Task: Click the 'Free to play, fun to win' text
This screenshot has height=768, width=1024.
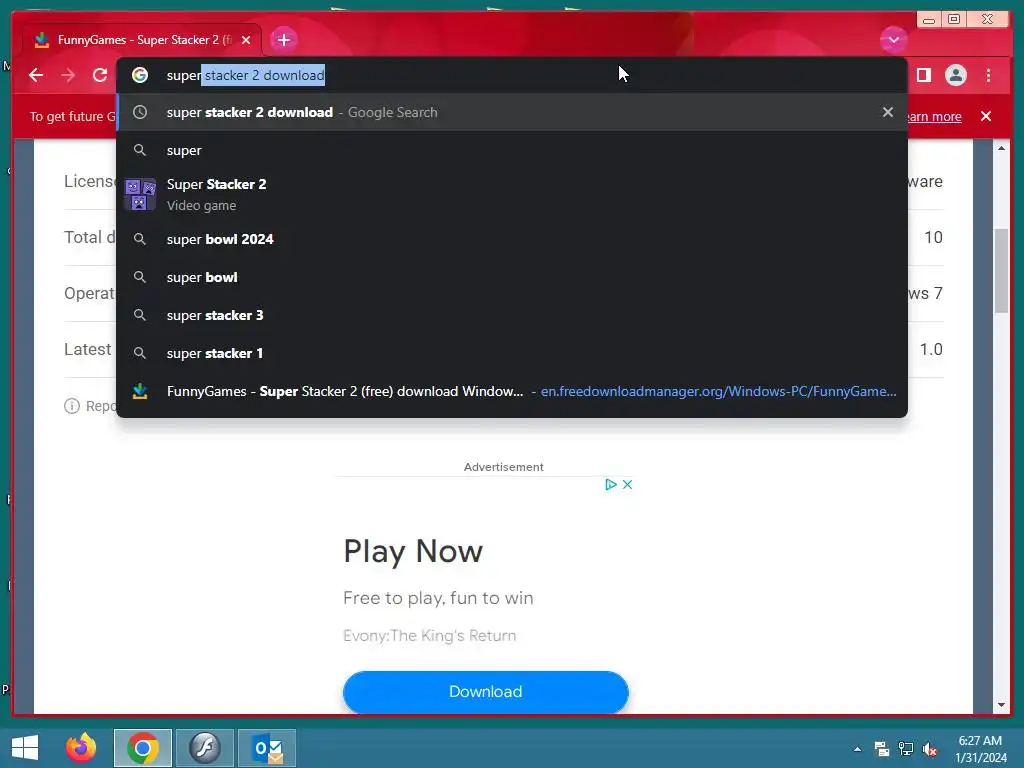Action: pyautogui.click(x=438, y=598)
